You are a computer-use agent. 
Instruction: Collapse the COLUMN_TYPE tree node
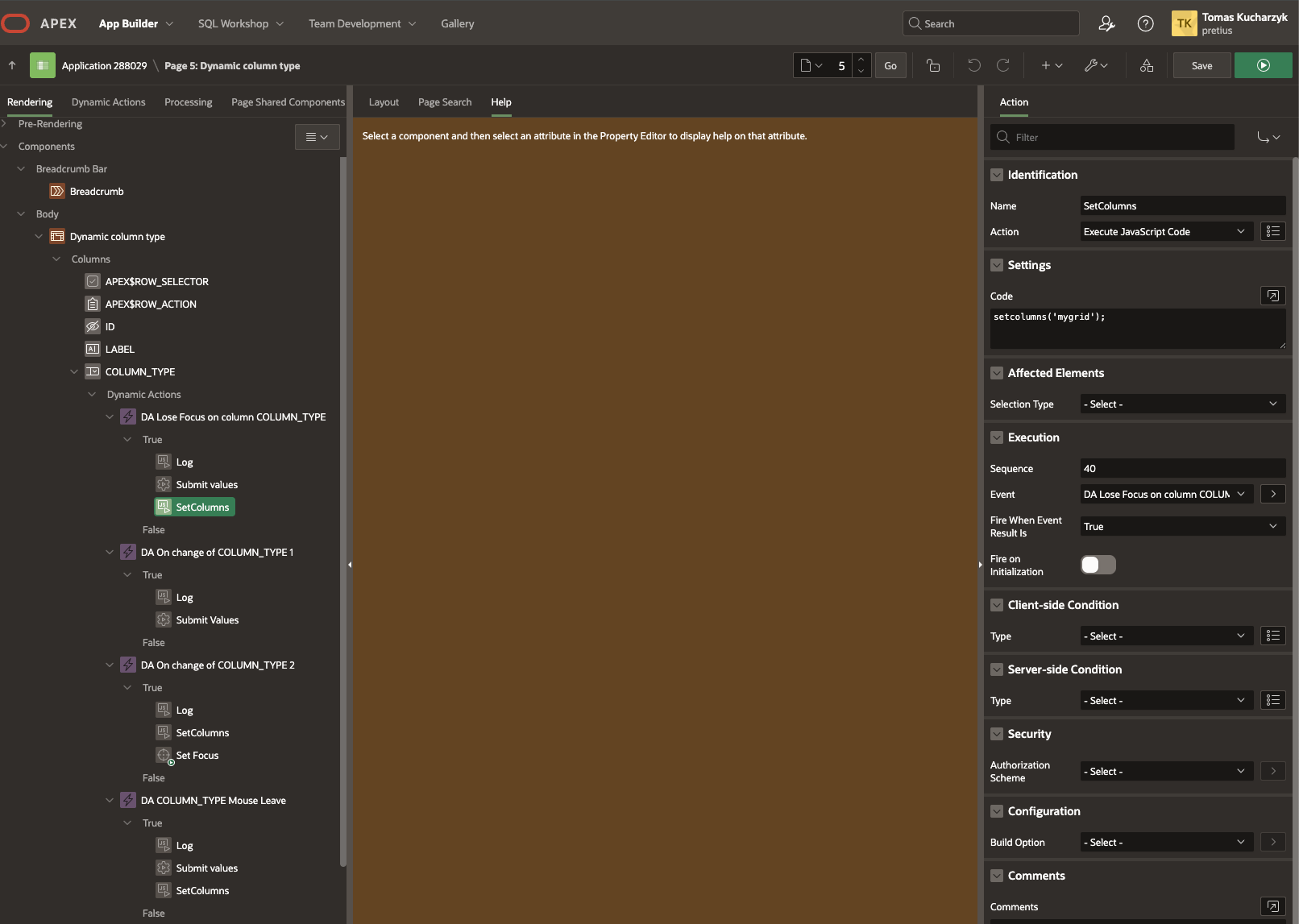click(74, 372)
